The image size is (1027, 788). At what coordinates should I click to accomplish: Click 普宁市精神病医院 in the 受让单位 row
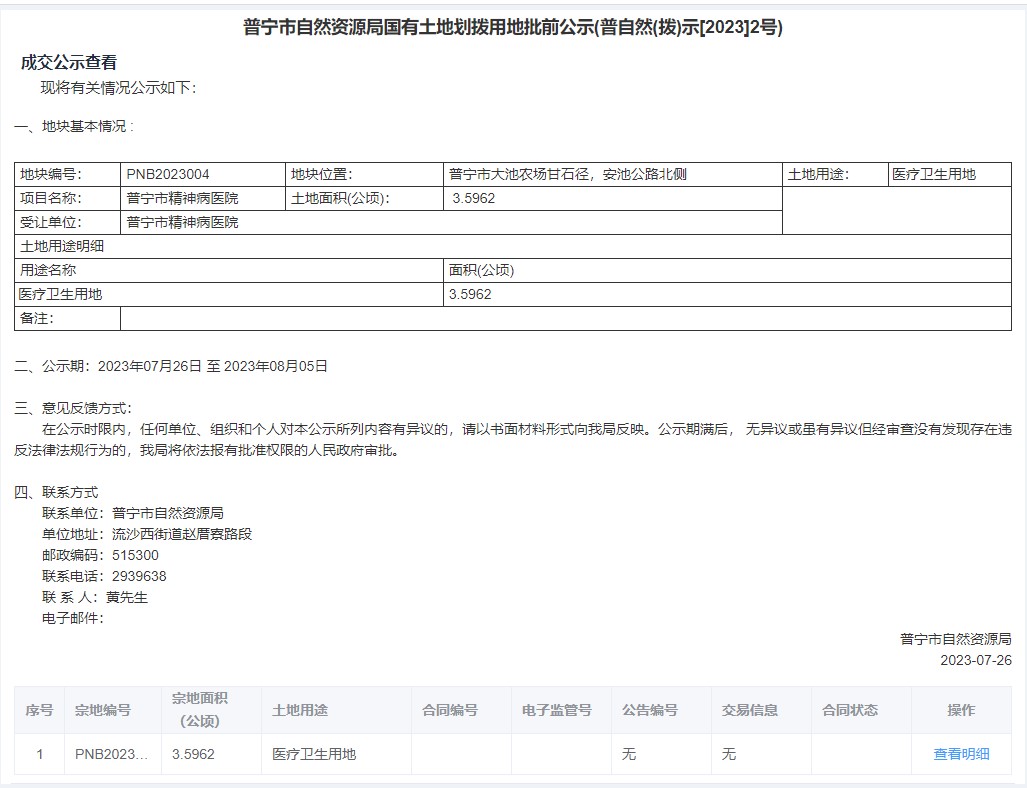(182, 222)
